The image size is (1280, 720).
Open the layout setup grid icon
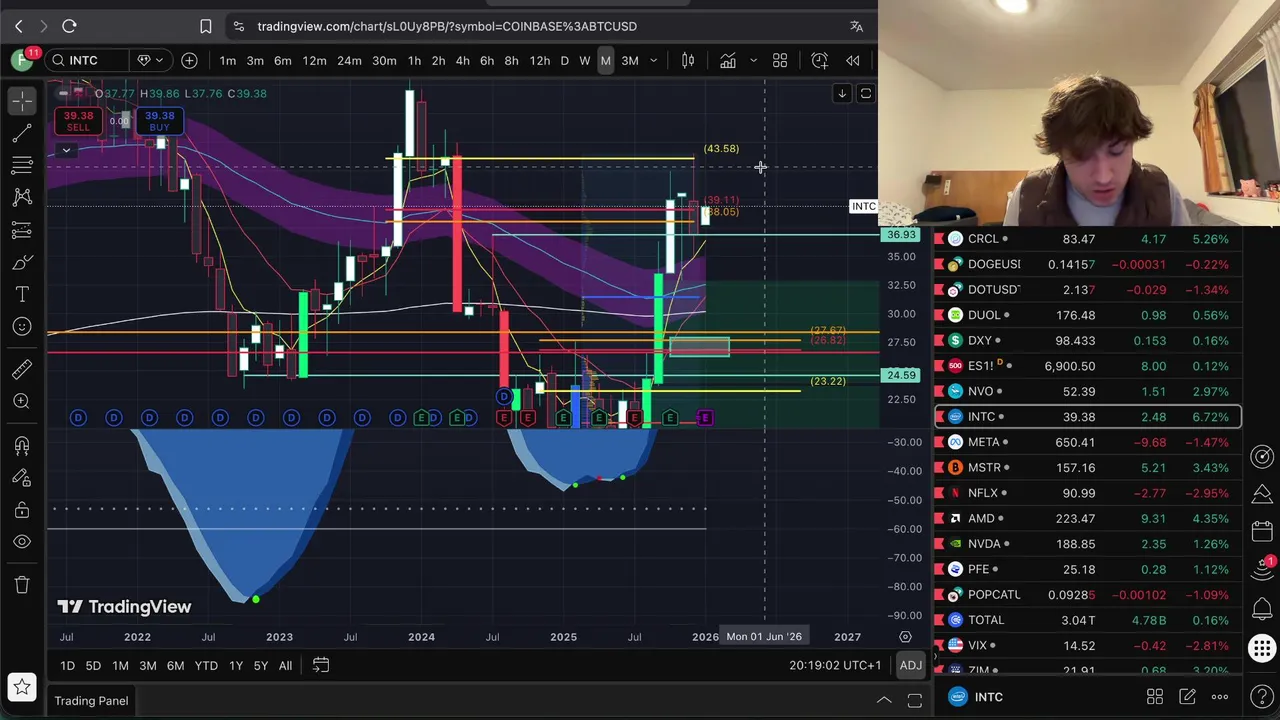pyautogui.click(x=780, y=61)
